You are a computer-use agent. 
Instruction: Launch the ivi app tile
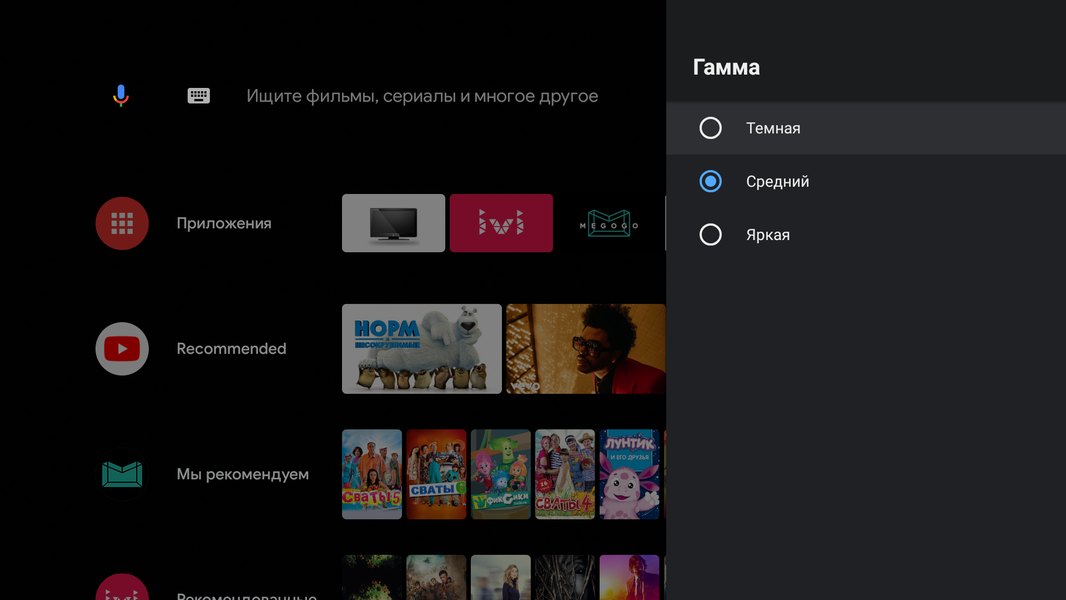pyautogui.click(x=501, y=223)
